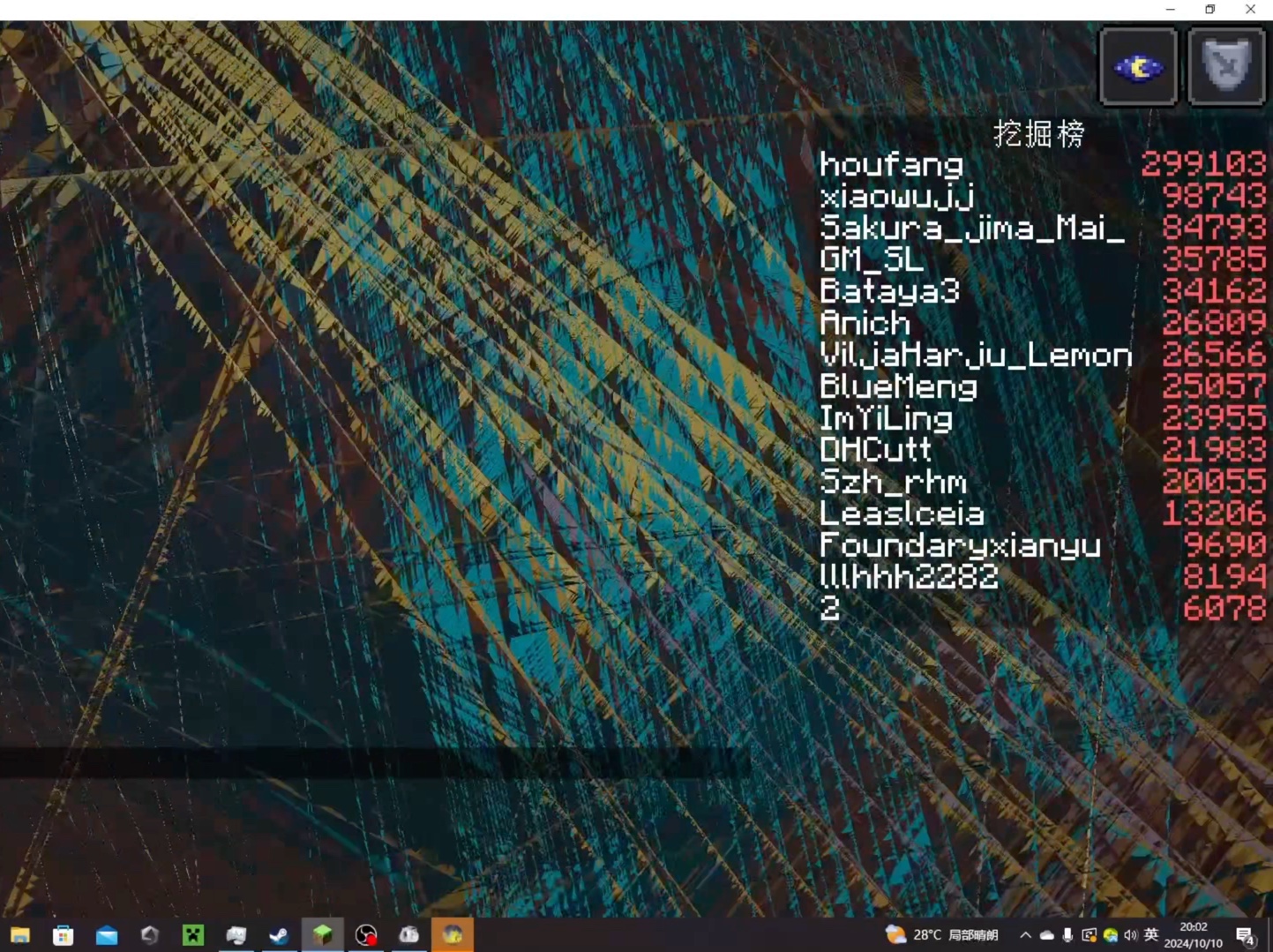Open the gray camera-like app in taskbar
This screenshot has height=952, width=1273.
pyautogui.click(x=408, y=935)
